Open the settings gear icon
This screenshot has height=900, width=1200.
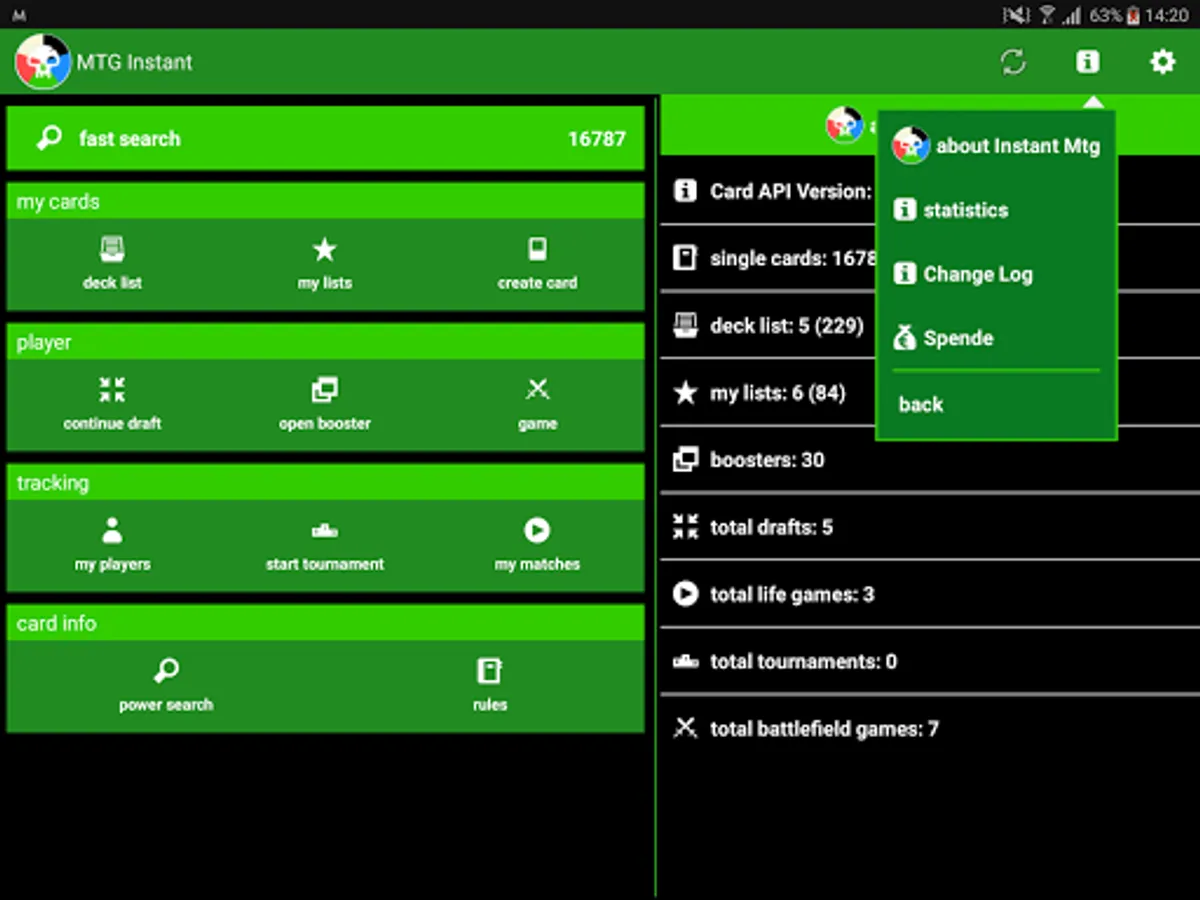pos(1162,62)
